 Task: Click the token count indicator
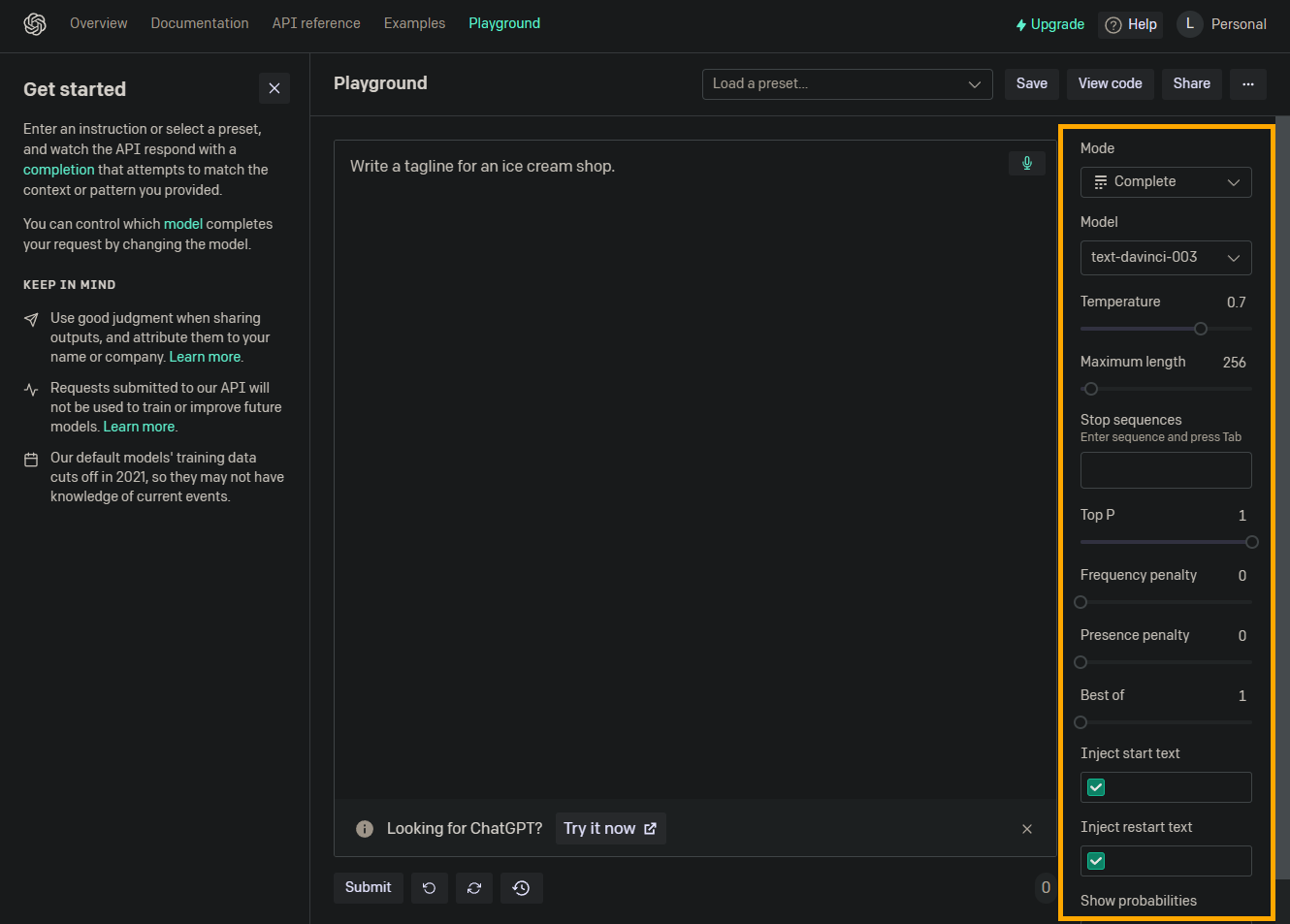click(x=1046, y=887)
